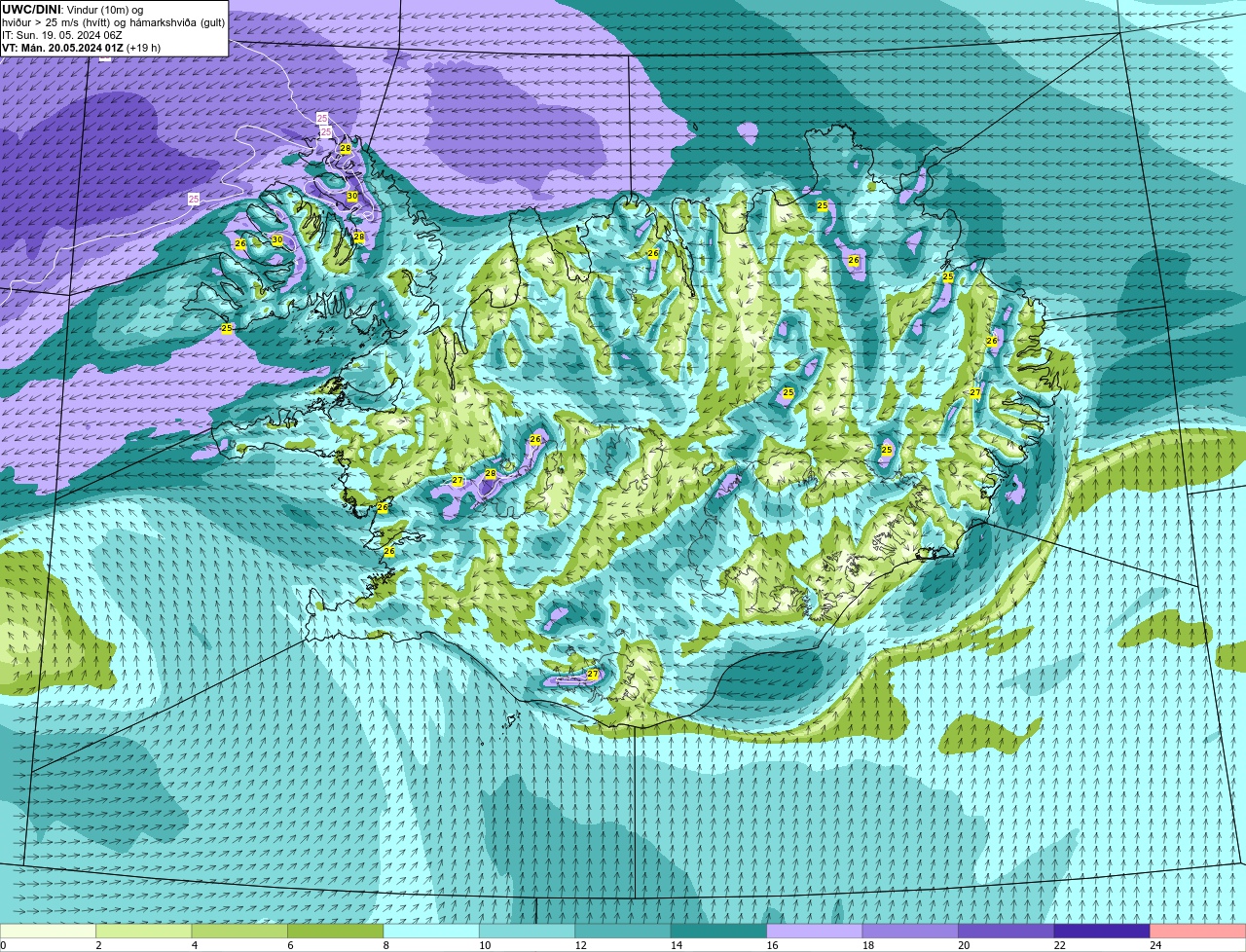Choose the 22–24 m/s dark indigo legend swatch

coord(1102,931)
